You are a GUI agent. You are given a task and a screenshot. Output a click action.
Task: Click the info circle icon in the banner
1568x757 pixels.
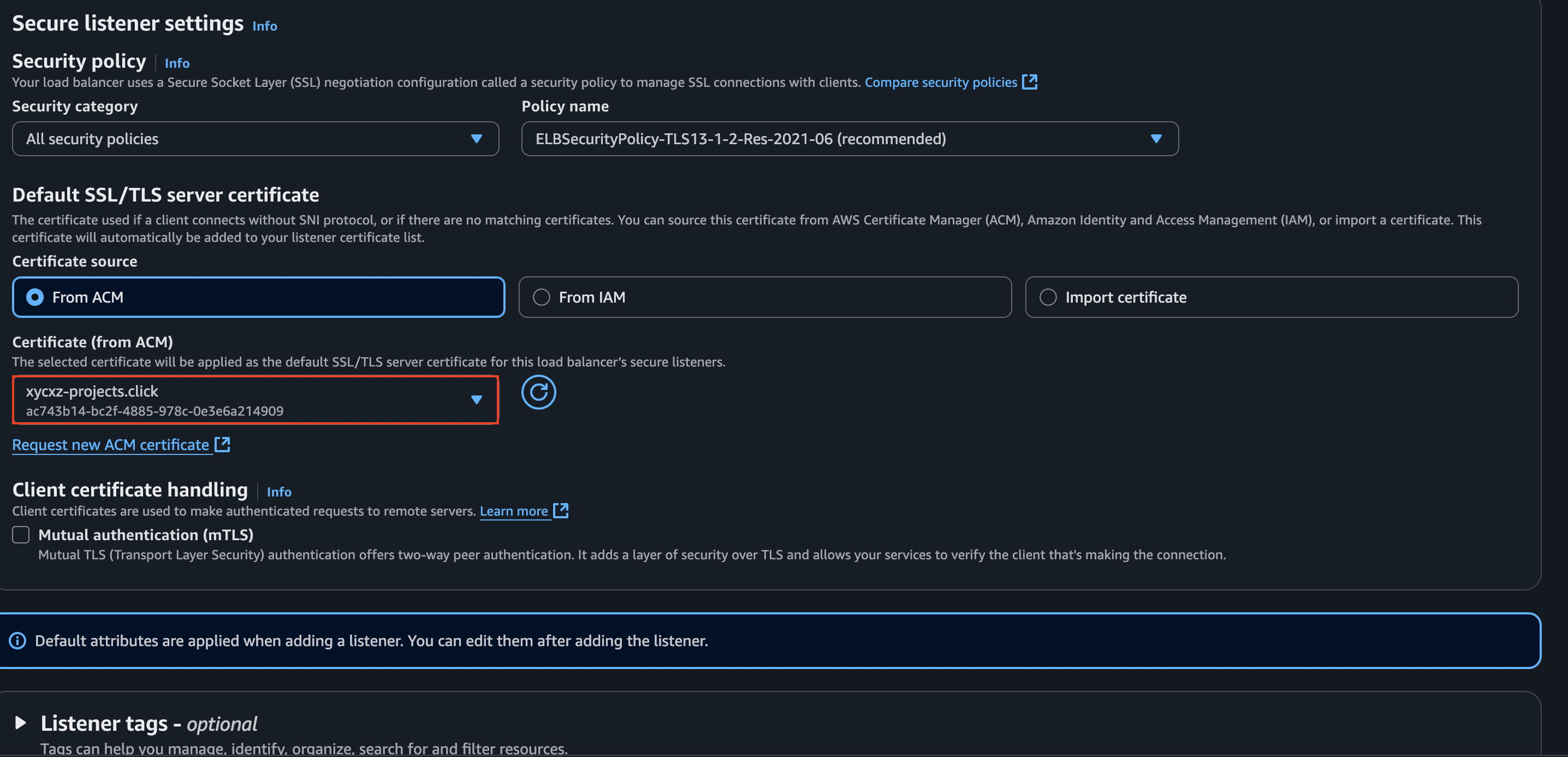pyautogui.click(x=17, y=641)
